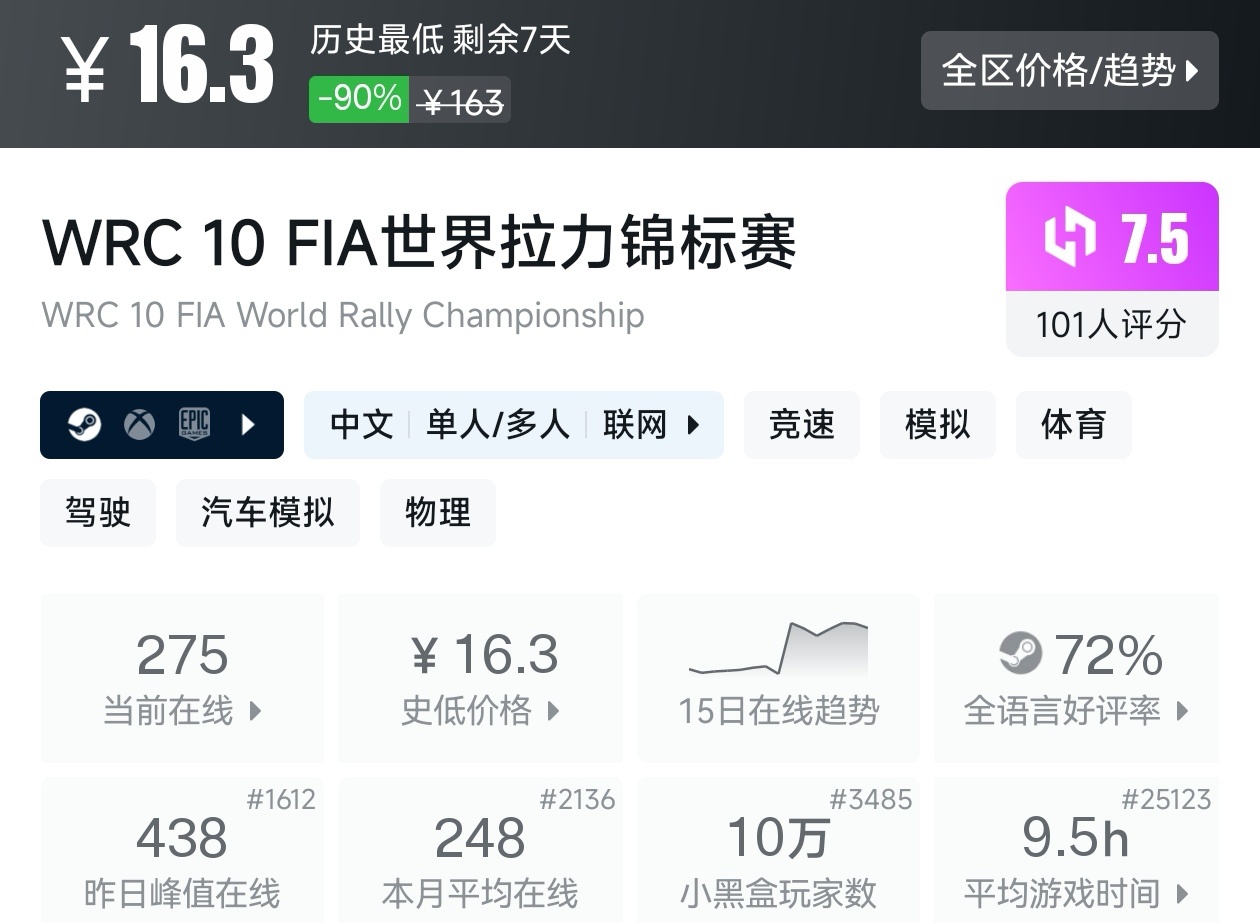The height and width of the screenshot is (923, 1260).
Task: Expand the 中文 单人/多人 联网 info arrow
Action: [694, 425]
